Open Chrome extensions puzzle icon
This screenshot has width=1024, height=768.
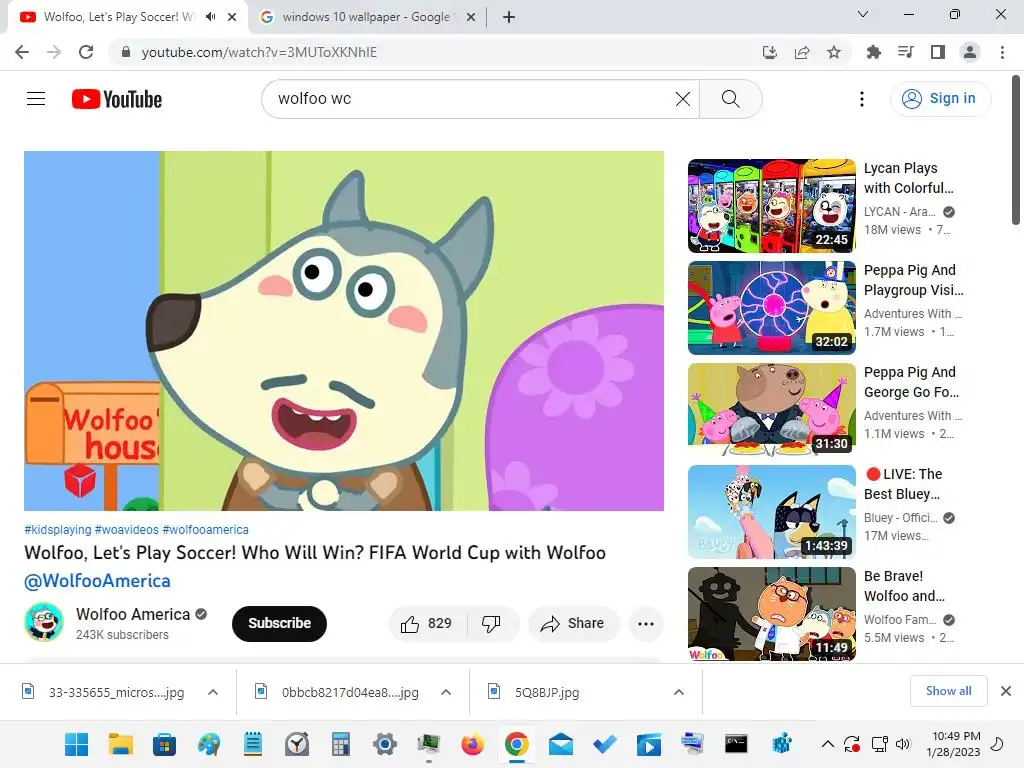point(874,52)
